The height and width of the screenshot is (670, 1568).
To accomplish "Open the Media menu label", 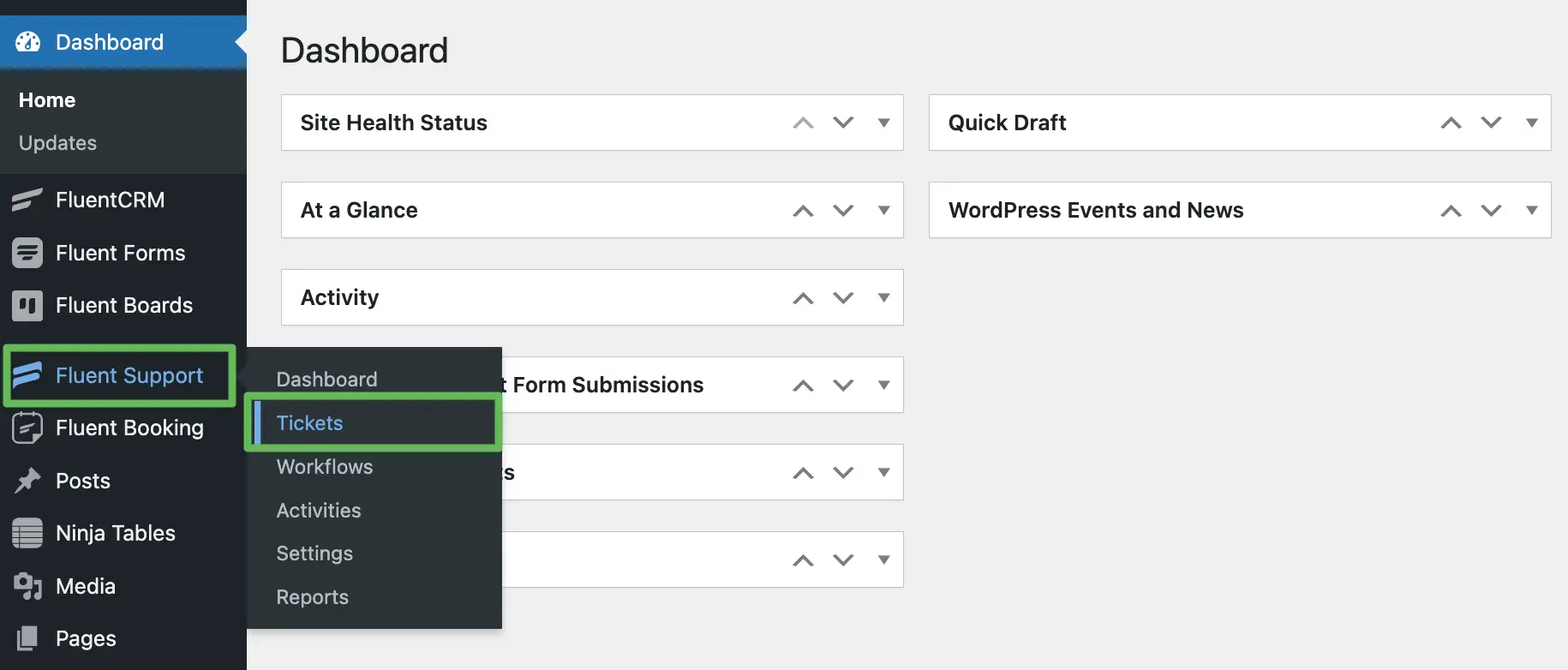I will [86, 586].
